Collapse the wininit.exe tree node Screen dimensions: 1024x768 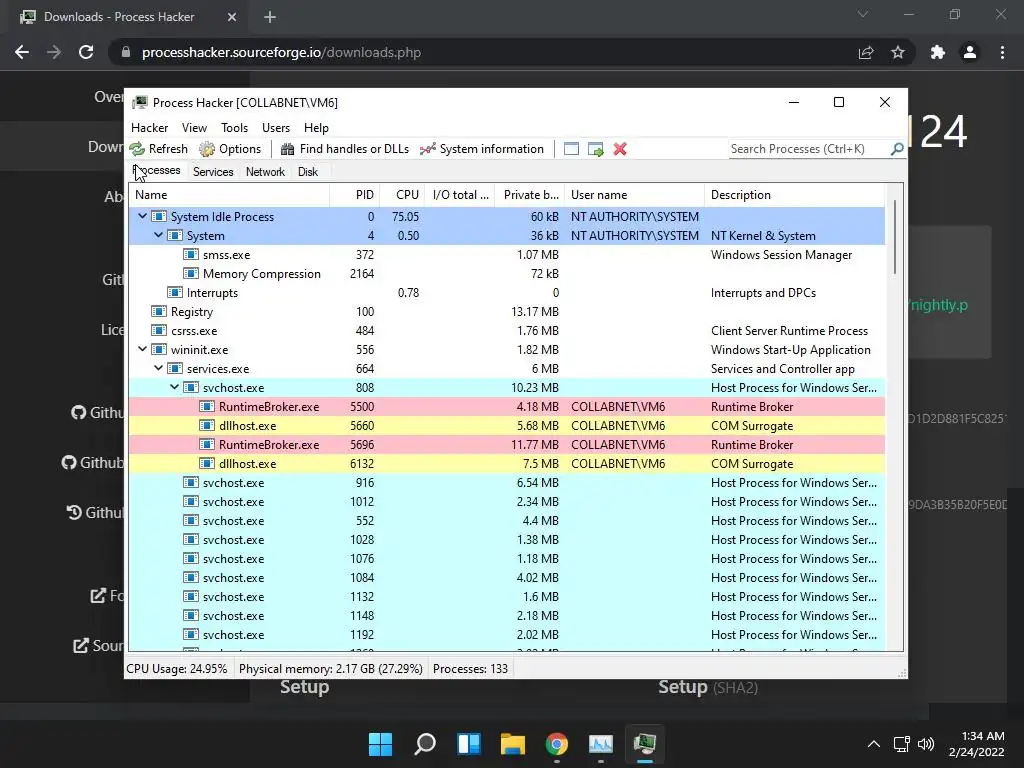click(142, 349)
